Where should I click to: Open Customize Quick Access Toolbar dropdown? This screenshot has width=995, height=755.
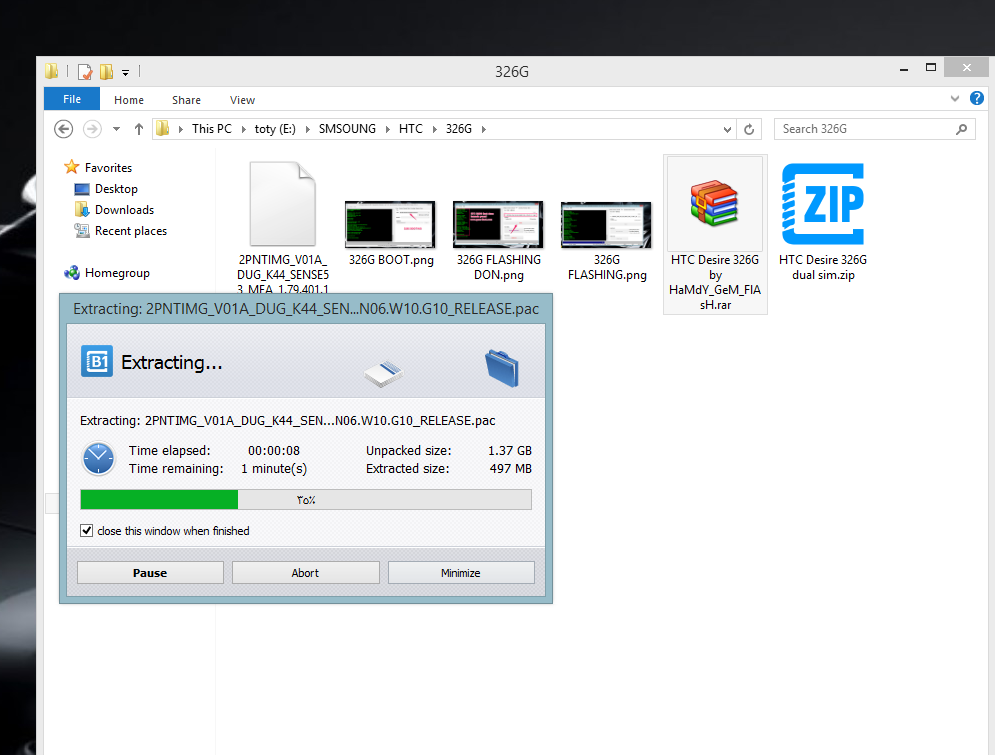click(126, 73)
